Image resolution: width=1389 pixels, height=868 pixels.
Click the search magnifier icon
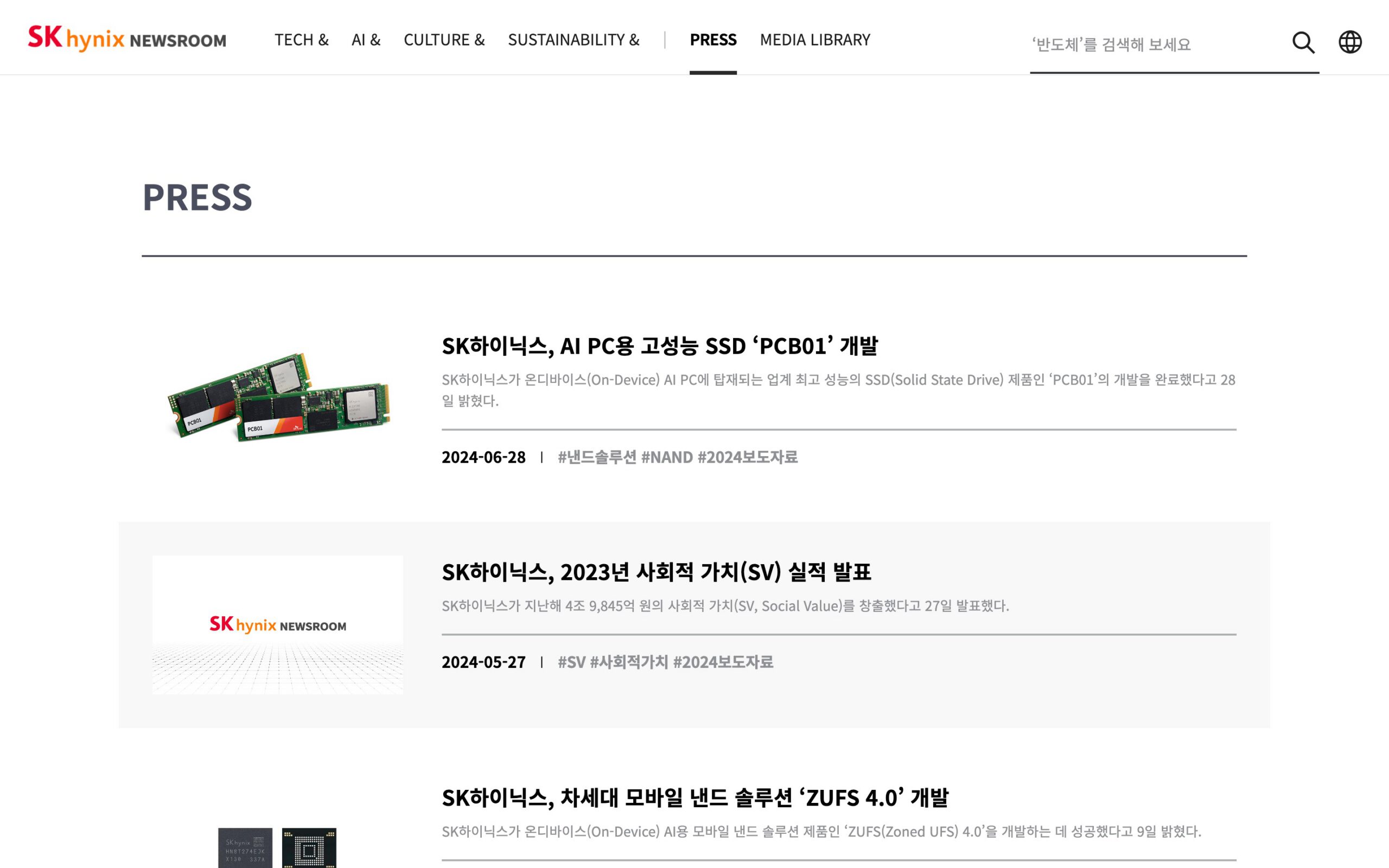point(1303,42)
